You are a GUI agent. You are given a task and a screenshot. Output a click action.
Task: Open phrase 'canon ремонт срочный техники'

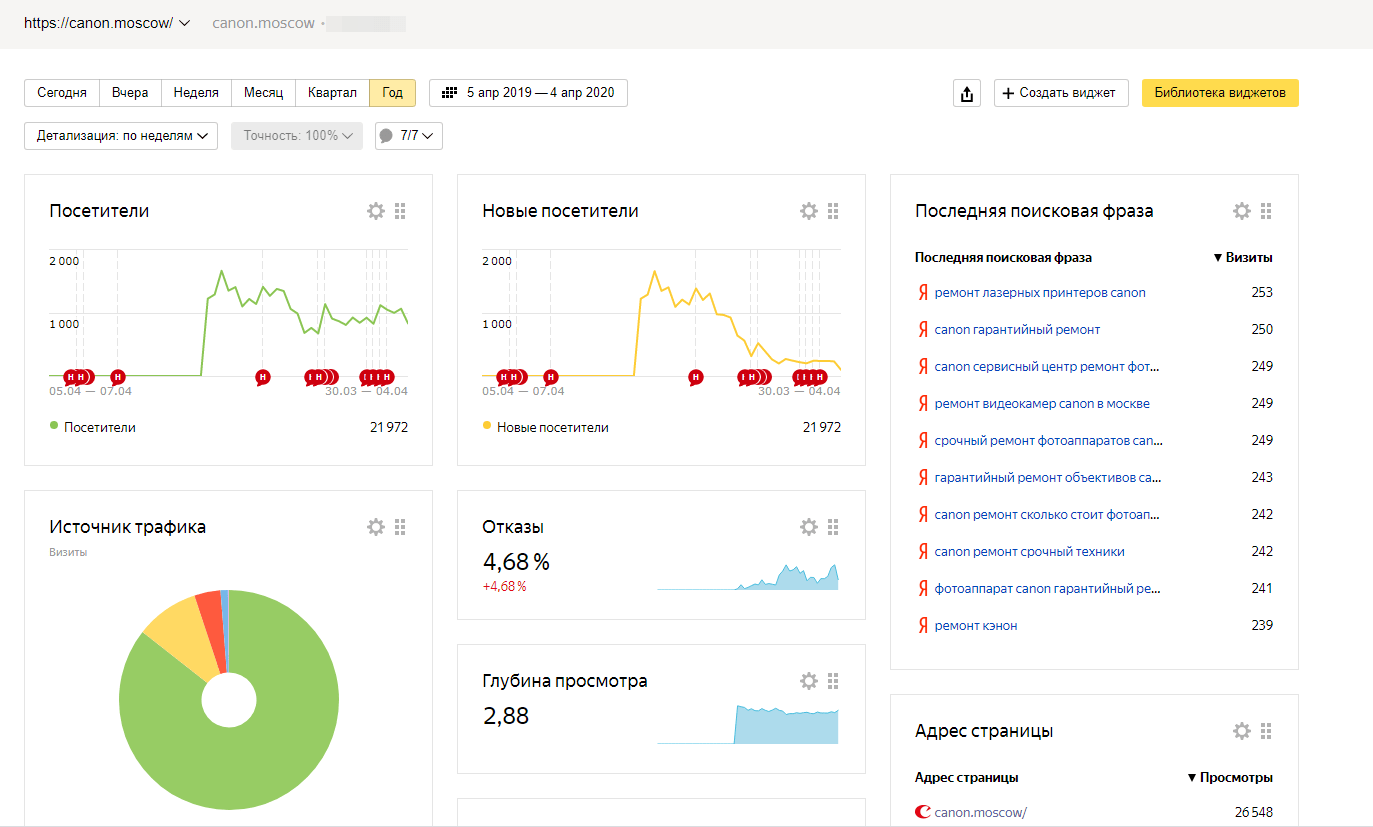pos(1029,552)
